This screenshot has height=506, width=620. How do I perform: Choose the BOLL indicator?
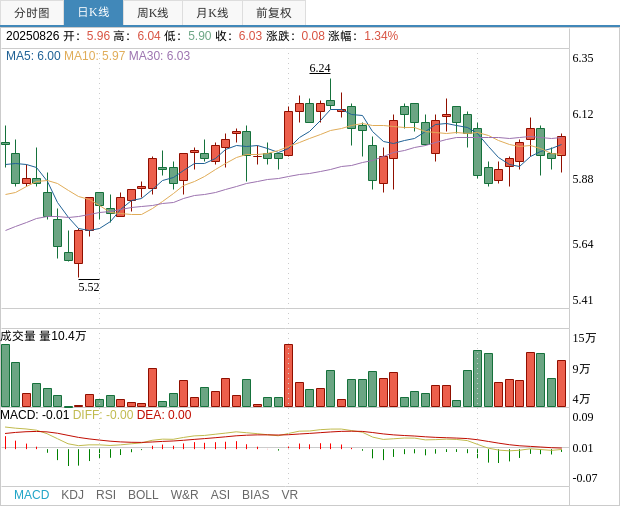143,495
